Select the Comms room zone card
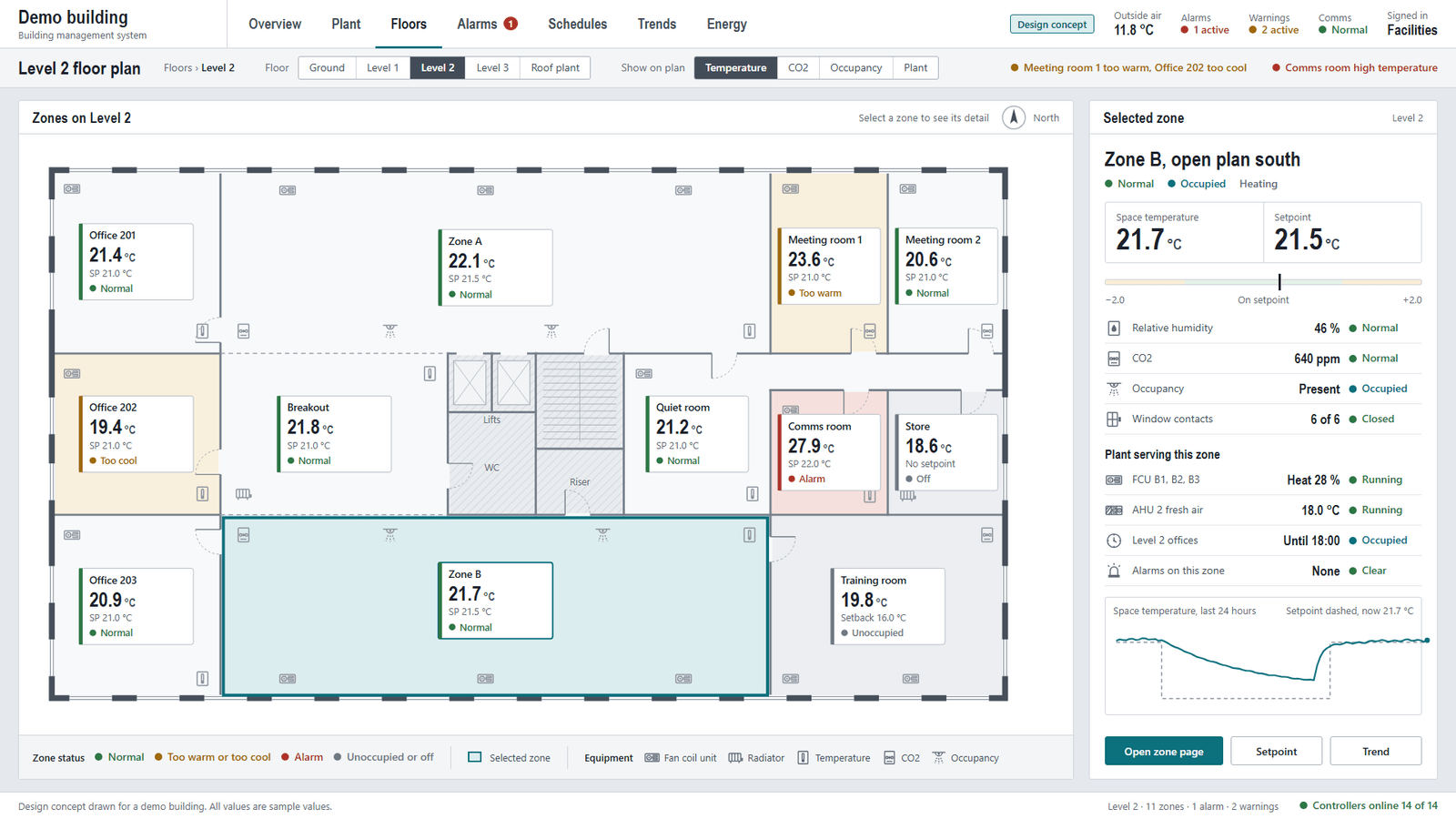 (x=828, y=452)
